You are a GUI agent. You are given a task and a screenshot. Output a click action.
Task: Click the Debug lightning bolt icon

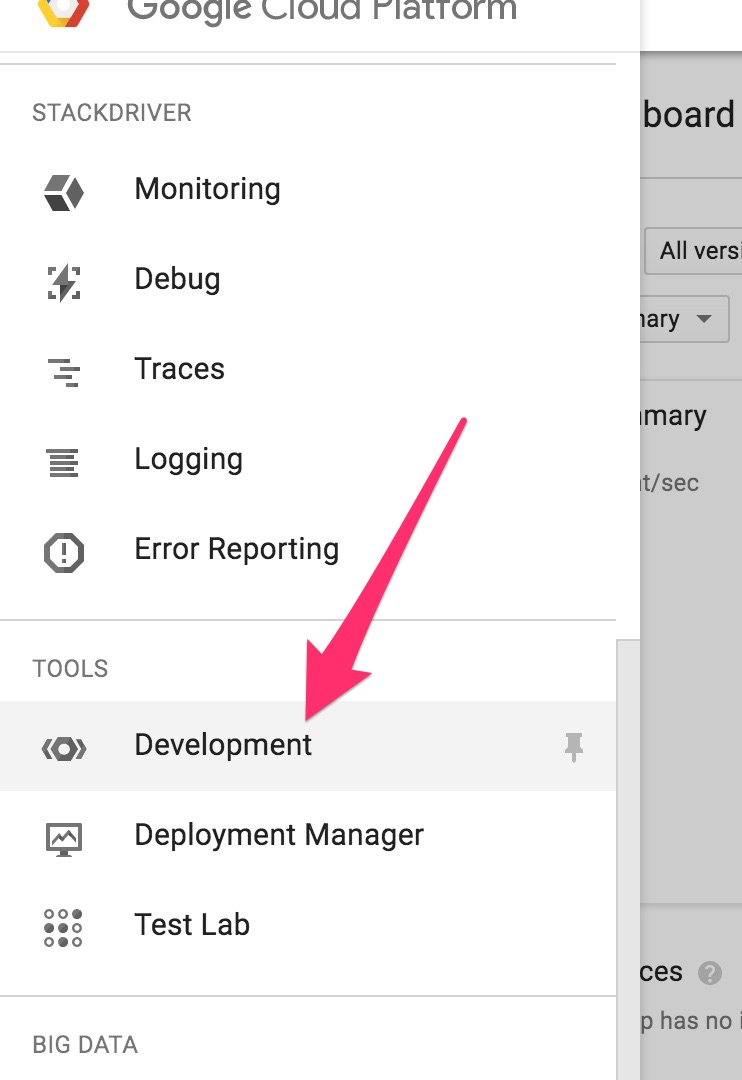(x=64, y=281)
